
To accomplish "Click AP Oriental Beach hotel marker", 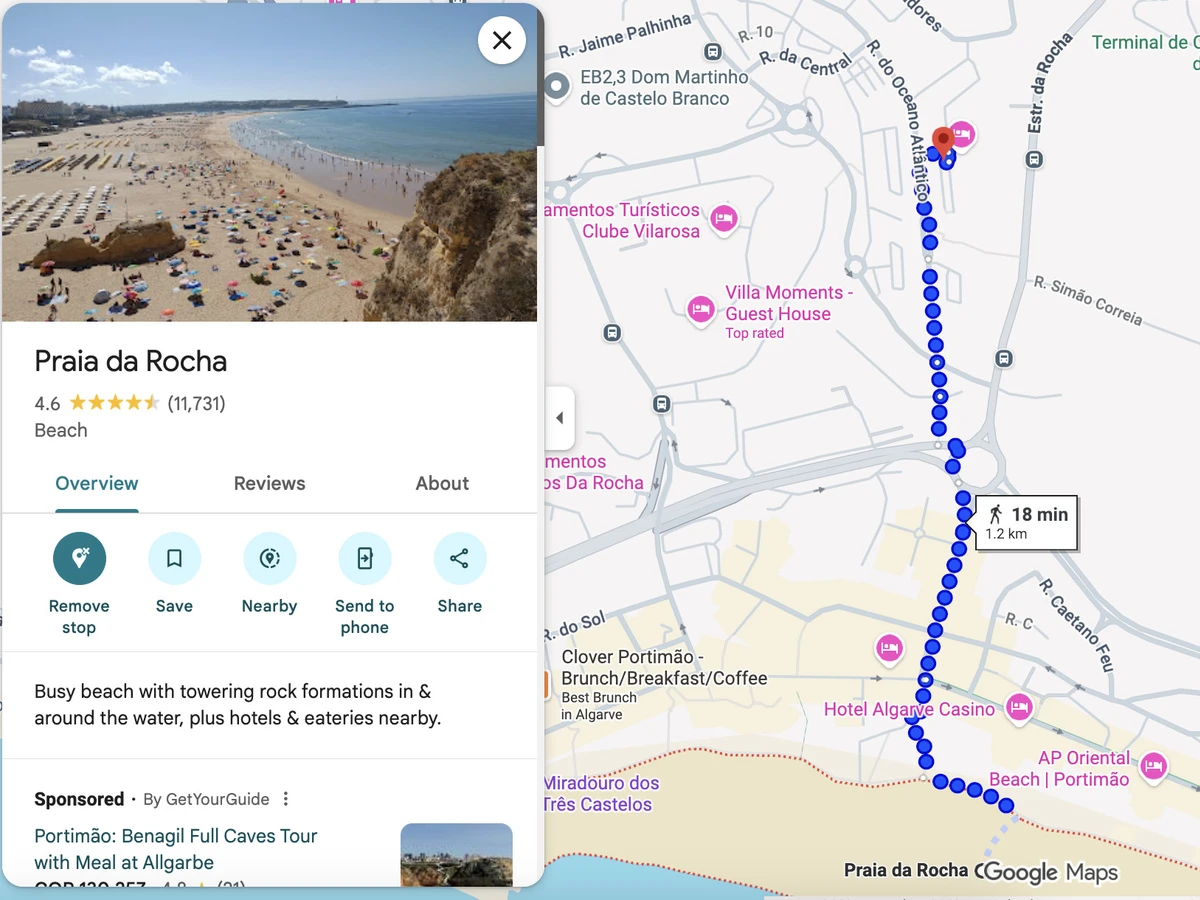I will [1153, 767].
